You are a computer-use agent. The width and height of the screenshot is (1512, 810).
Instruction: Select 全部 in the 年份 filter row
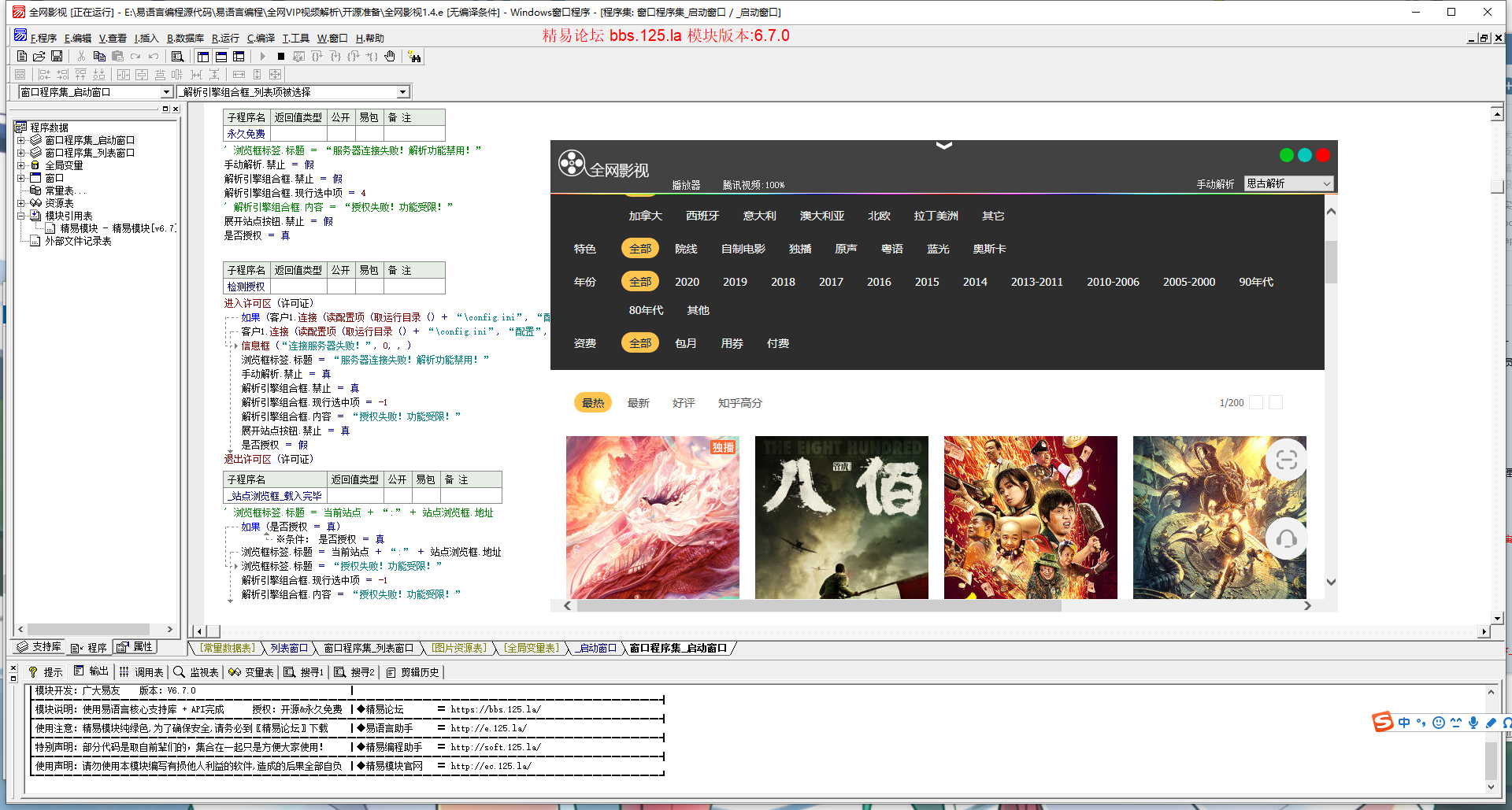click(x=640, y=282)
